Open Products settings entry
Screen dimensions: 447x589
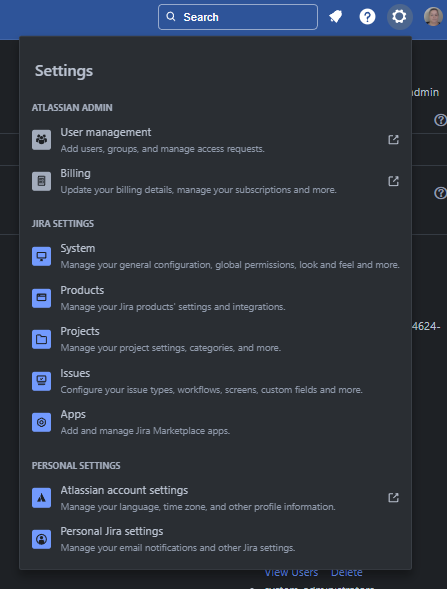[215, 298]
